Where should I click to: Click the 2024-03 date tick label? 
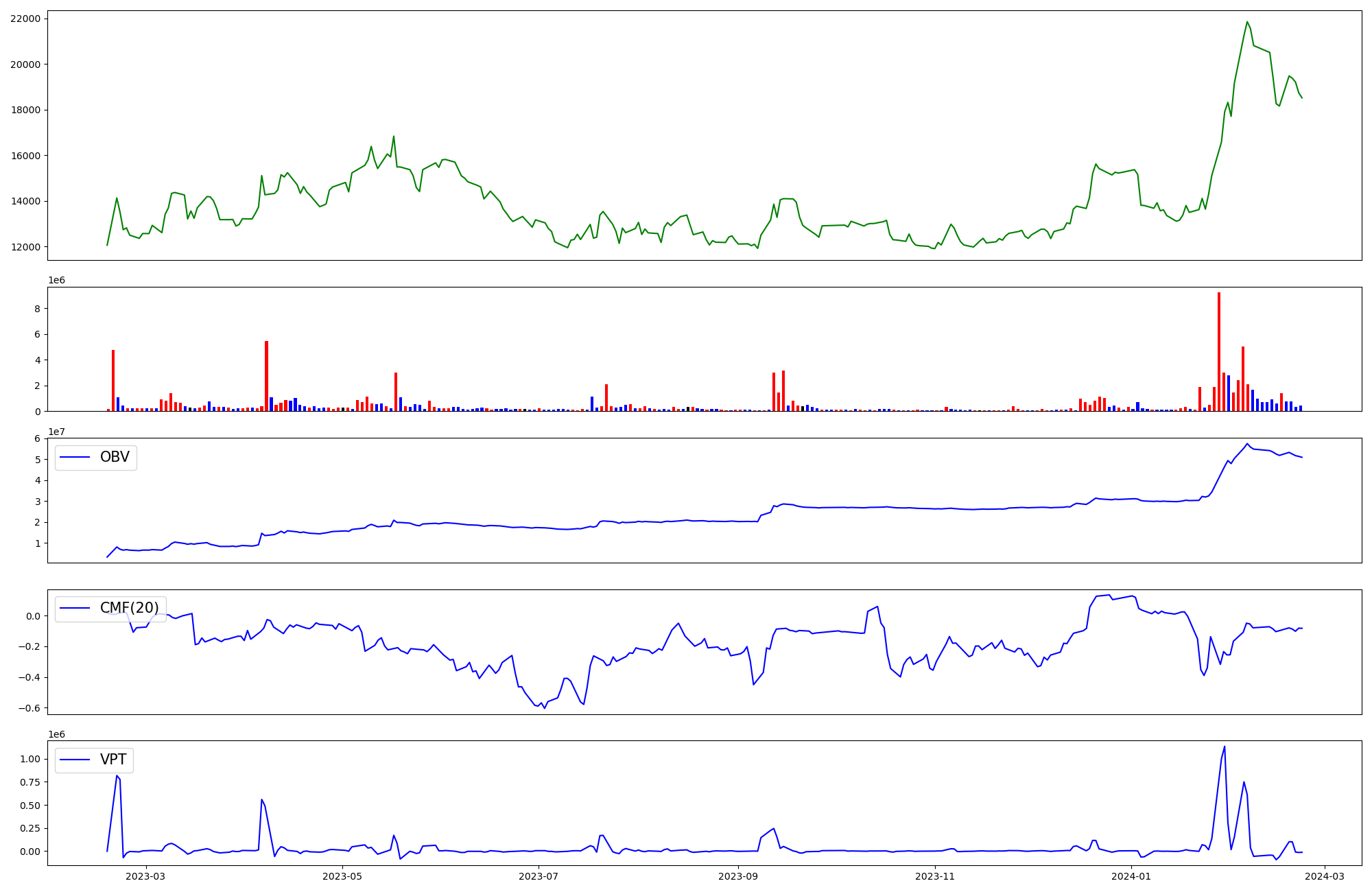click(1324, 876)
